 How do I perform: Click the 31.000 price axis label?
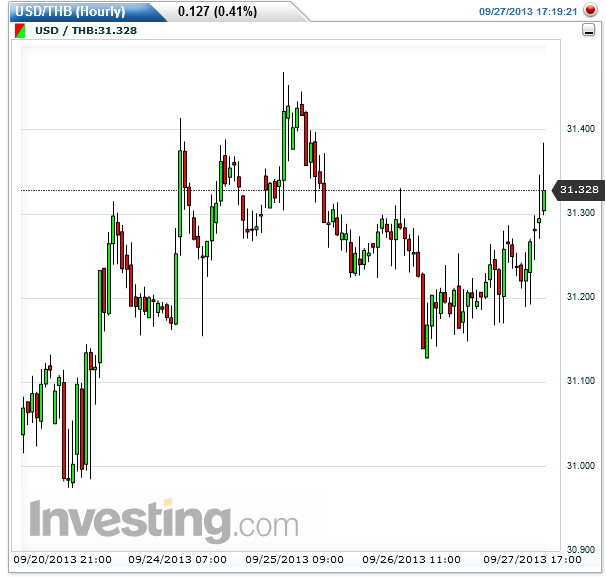580,466
